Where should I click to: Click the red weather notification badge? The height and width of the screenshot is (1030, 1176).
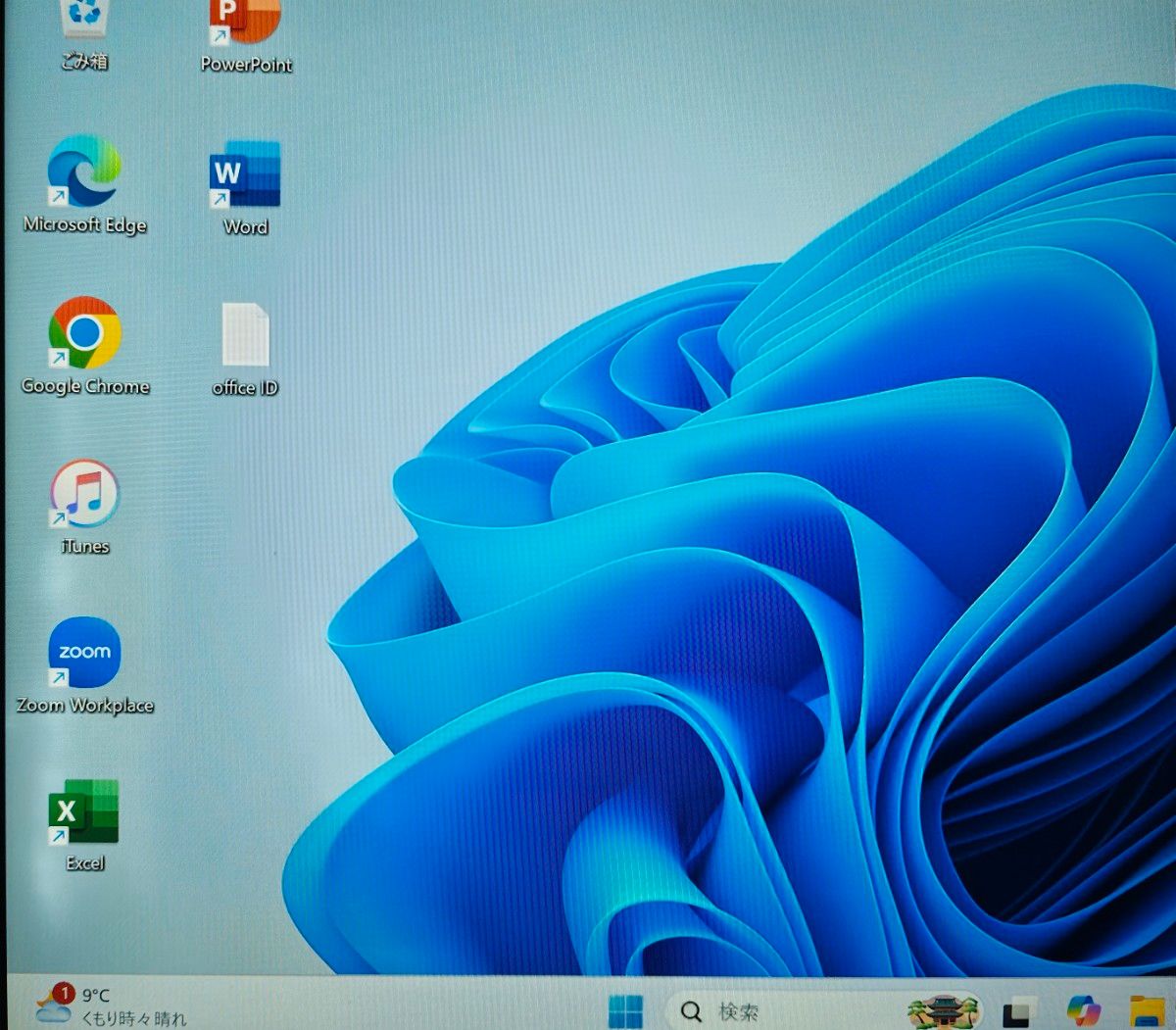coord(64,994)
